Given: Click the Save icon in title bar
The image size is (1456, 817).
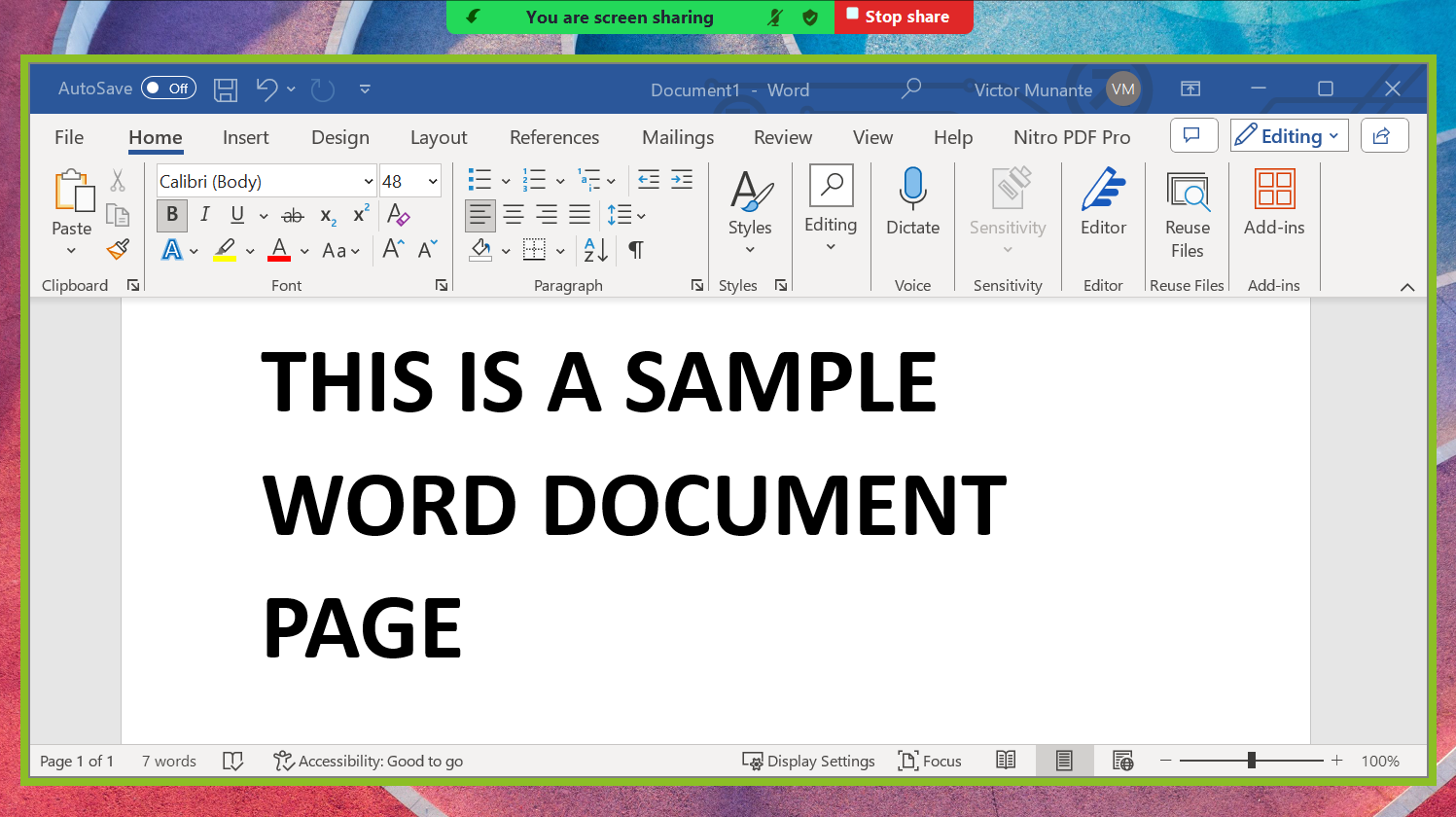Looking at the screenshot, I should pyautogui.click(x=226, y=89).
